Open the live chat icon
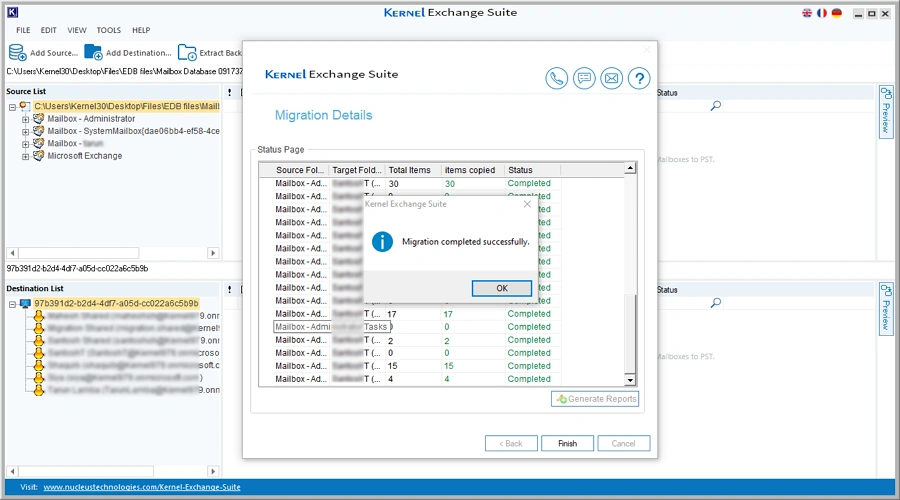 click(584, 79)
